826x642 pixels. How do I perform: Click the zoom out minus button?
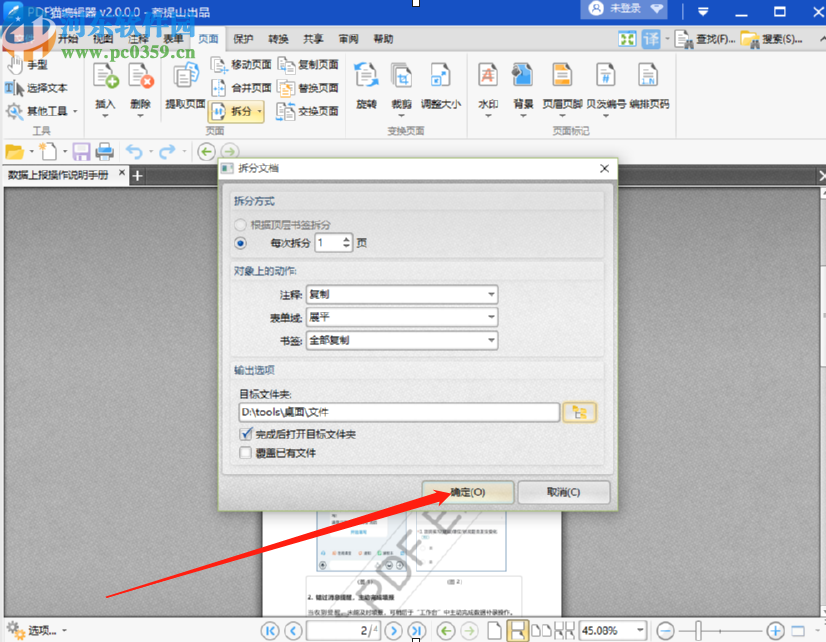(x=665, y=630)
